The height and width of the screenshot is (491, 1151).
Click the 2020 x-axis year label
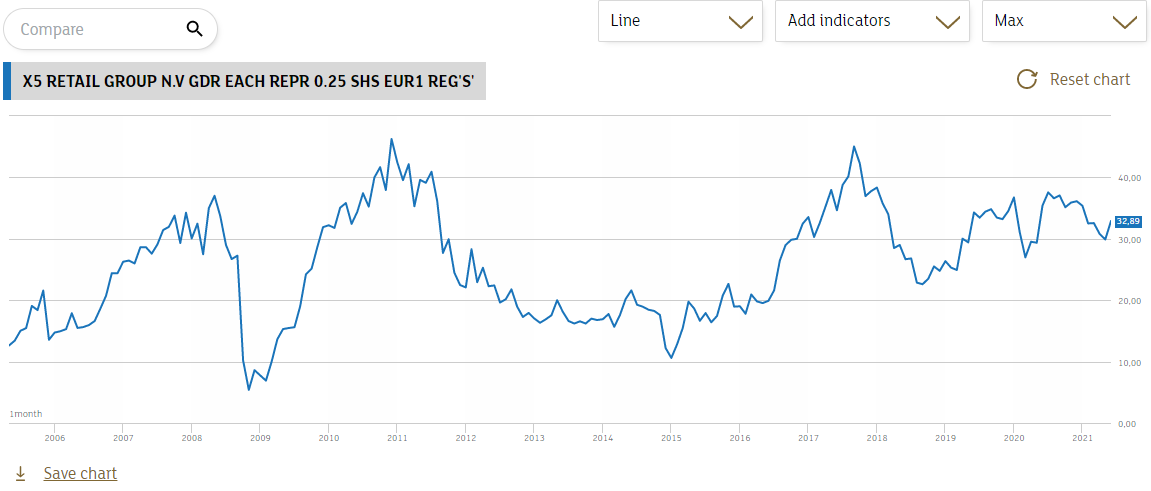(x=1013, y=438)
